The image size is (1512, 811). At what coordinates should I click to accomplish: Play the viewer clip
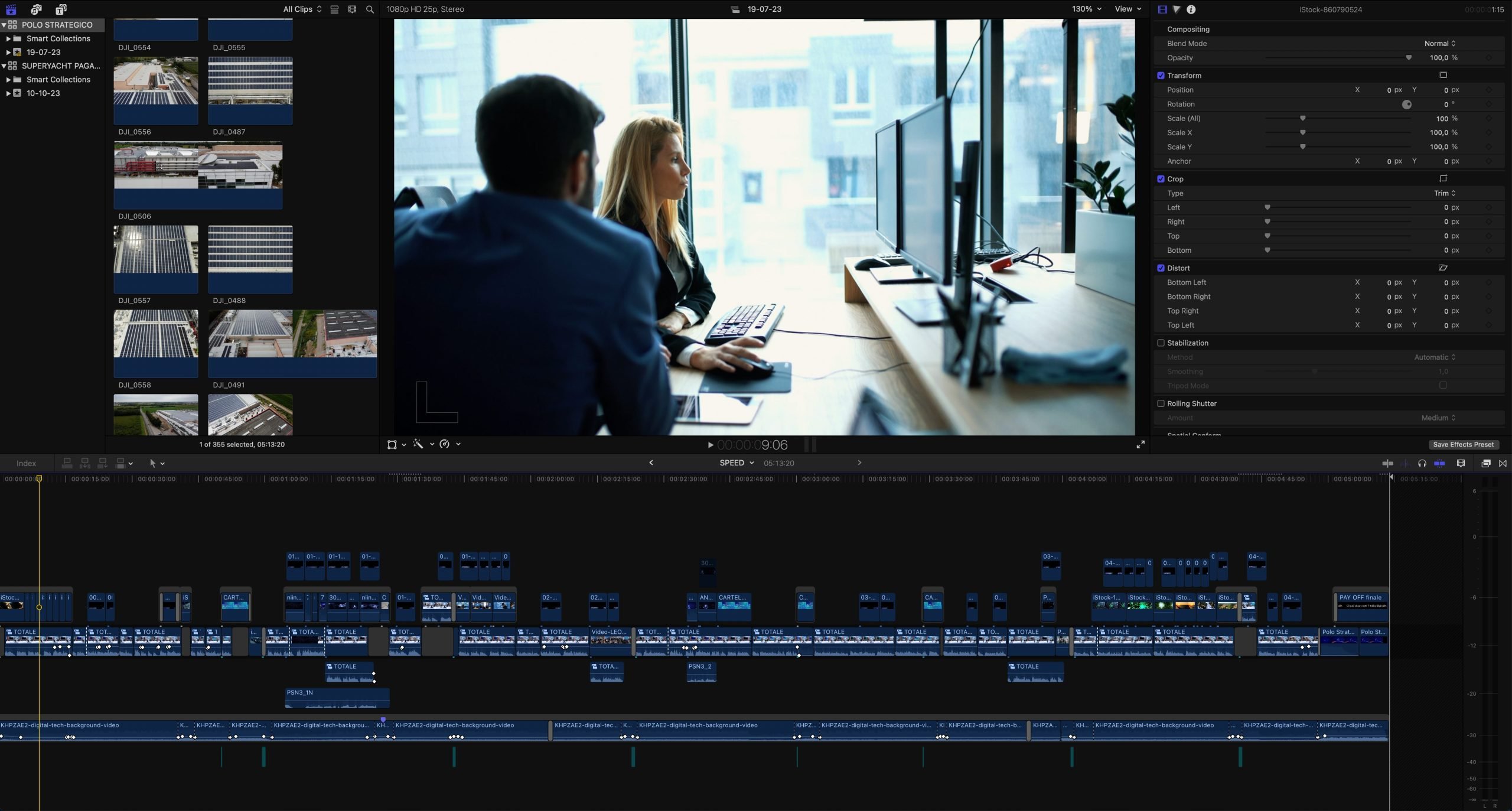point(711,445)
